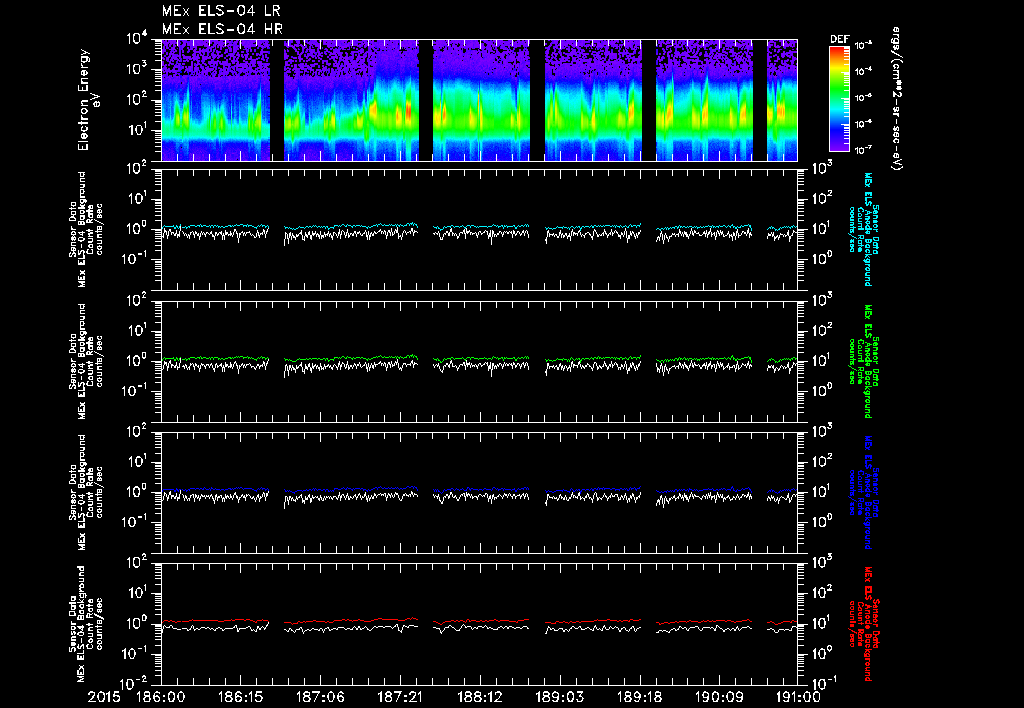Click the "DEF" label above the color bar

tap(839, 39)
